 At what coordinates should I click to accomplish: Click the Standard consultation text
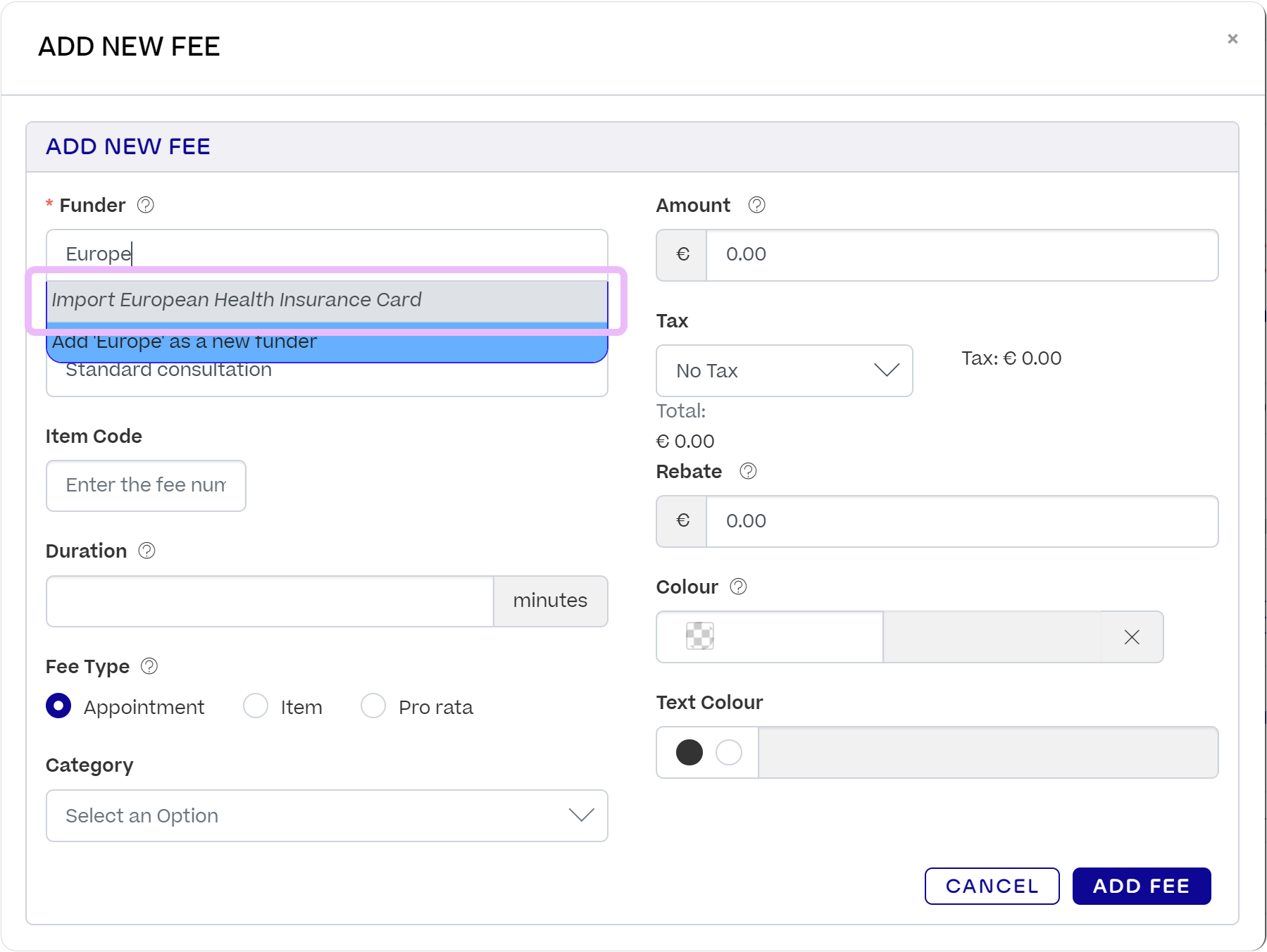coord(168,370)
